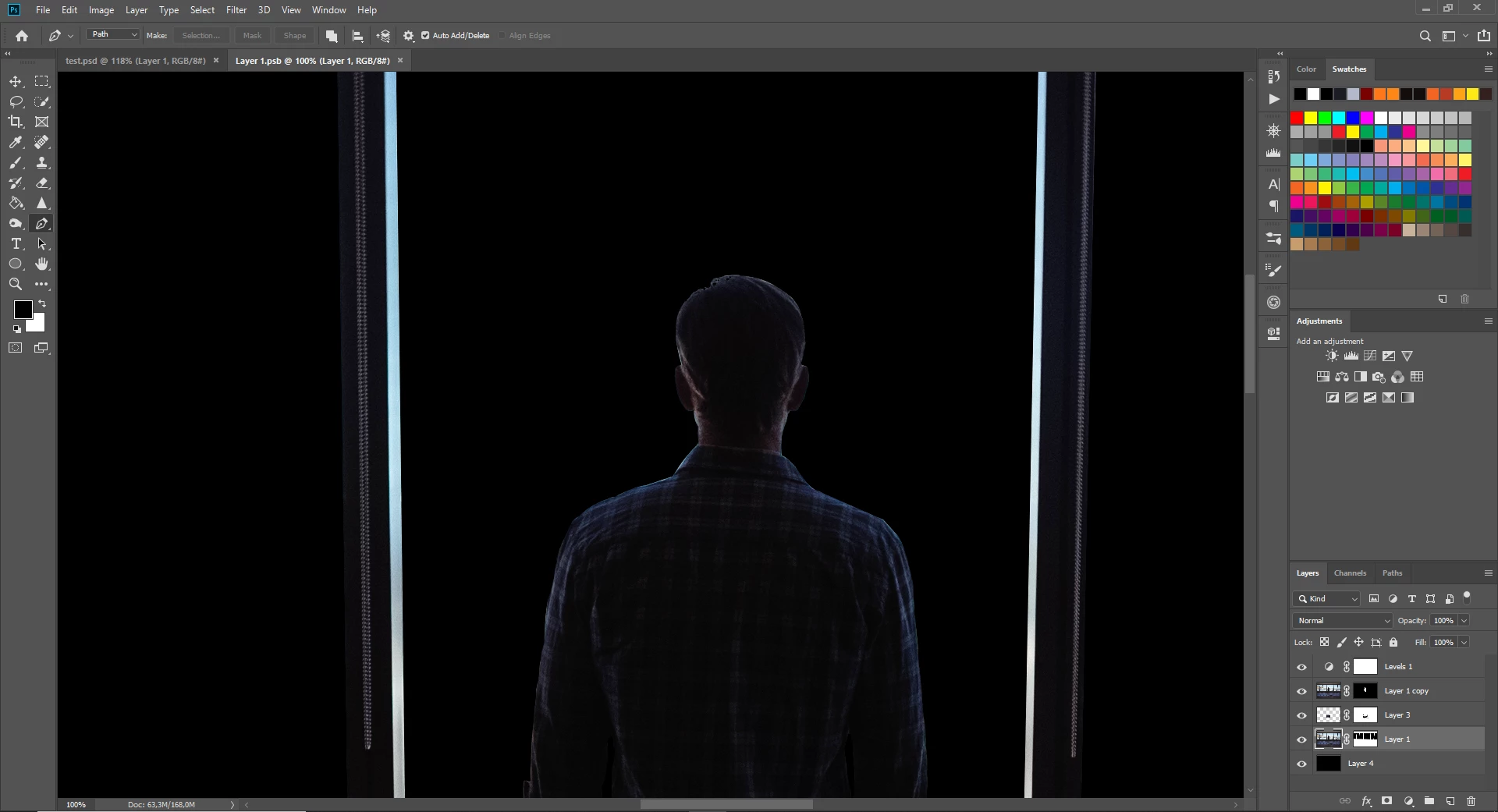
Task: Open the Fill slider dropdown arrow
Action: [1464, 643]
